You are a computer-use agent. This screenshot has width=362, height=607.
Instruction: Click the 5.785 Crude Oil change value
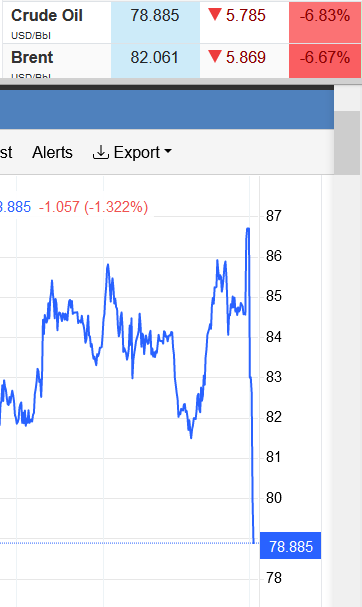[246, 15]
